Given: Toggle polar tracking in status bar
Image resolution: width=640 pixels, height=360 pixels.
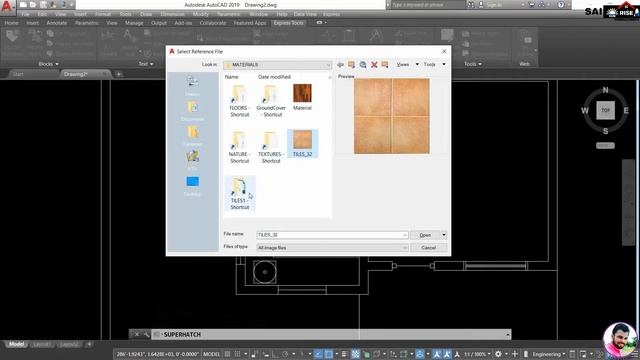Looking at the screenshot, I should coord(285,354).
